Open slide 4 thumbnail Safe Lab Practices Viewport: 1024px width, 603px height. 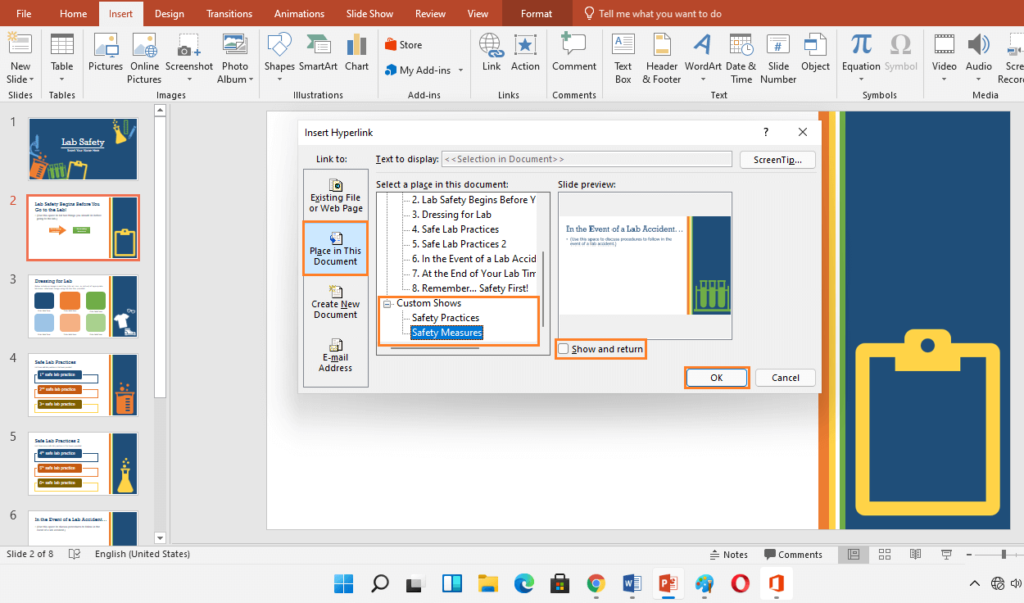pos(83,385)
